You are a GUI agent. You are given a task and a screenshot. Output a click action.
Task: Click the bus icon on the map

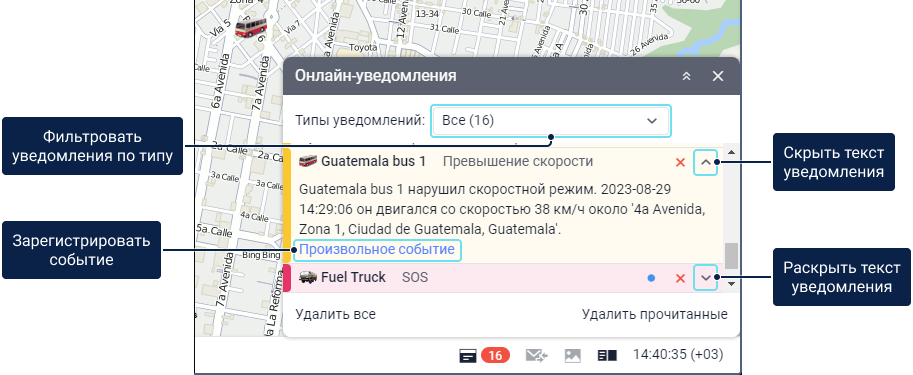tap(250, 27)
